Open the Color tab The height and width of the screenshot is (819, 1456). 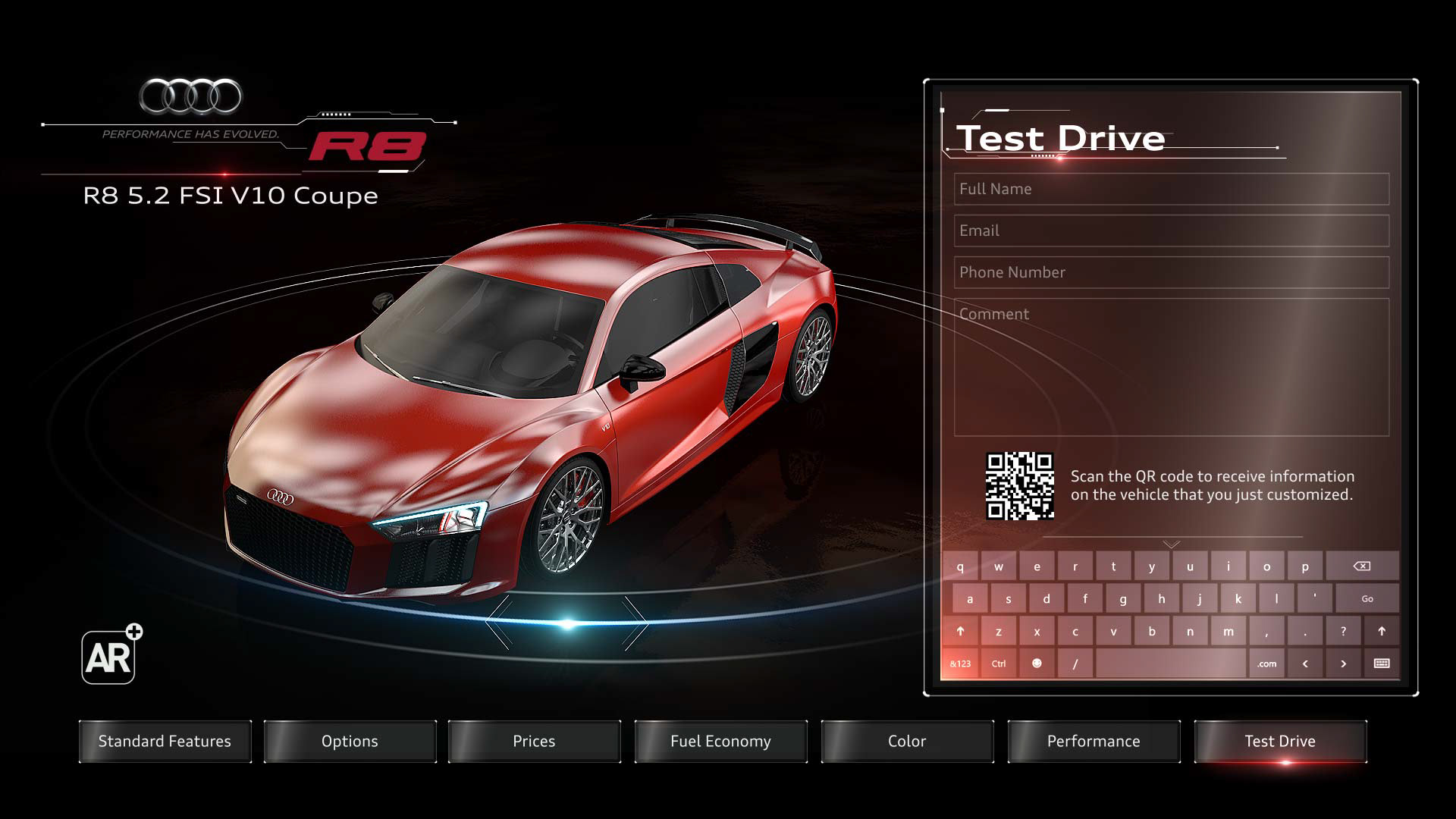tap(907, 741)
